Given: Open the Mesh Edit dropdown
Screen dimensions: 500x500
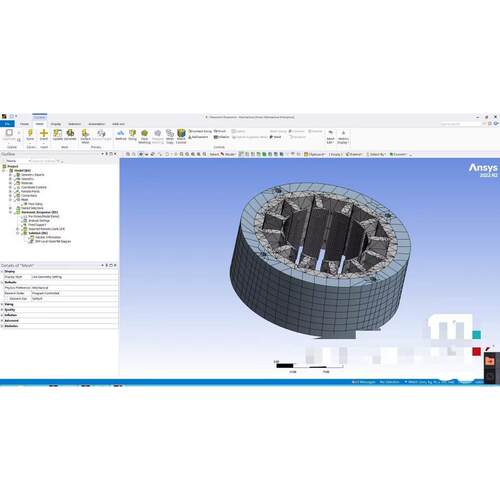Looking at the screenshot, I should pos(330,140).
